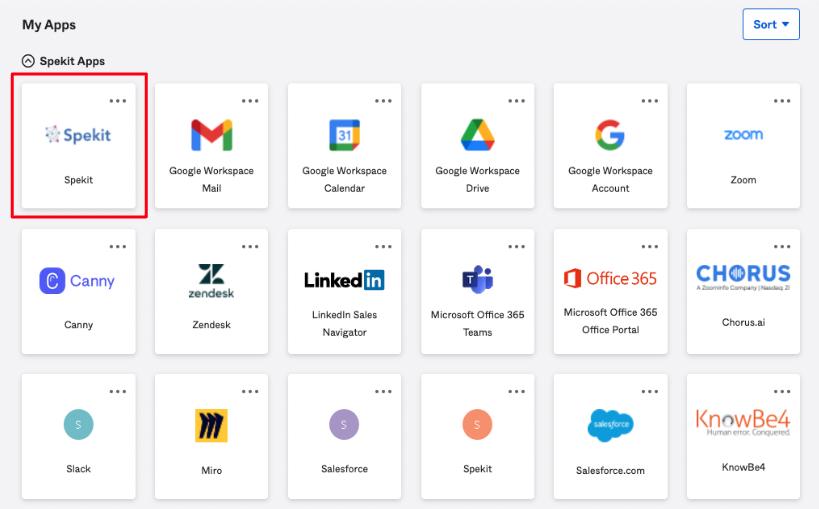
Task: Open the Zendesk tile three-dot menu
Action: pos(250,247)
